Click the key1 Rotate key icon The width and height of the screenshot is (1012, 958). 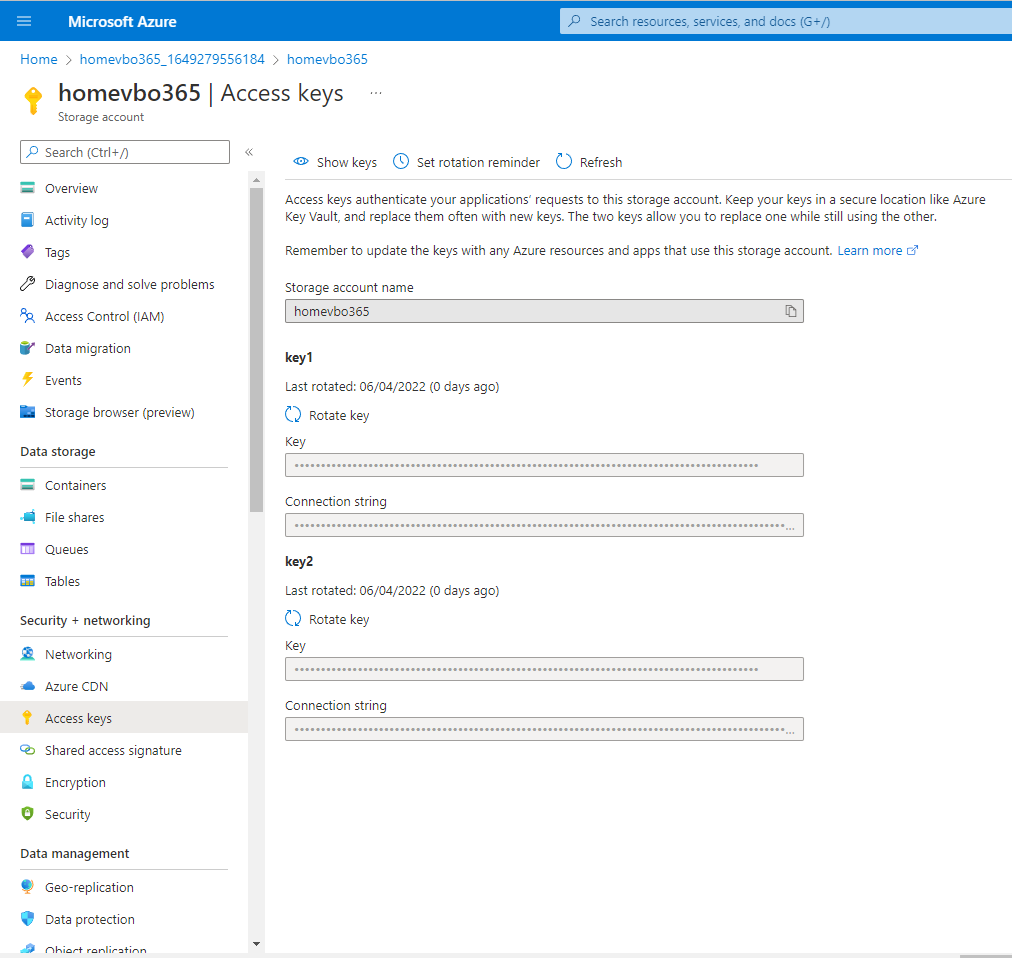point(293,415)
